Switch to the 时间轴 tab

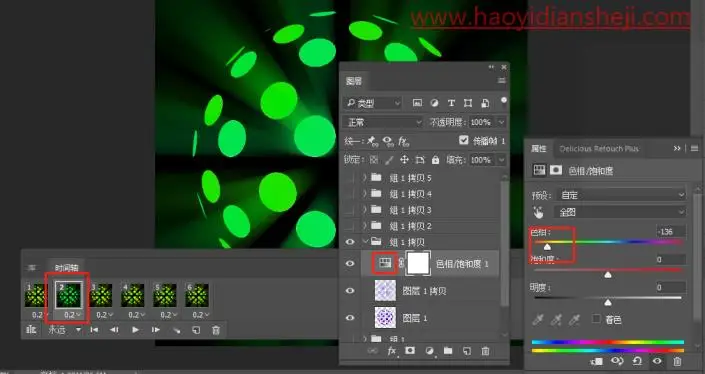[x=67, y=268]
